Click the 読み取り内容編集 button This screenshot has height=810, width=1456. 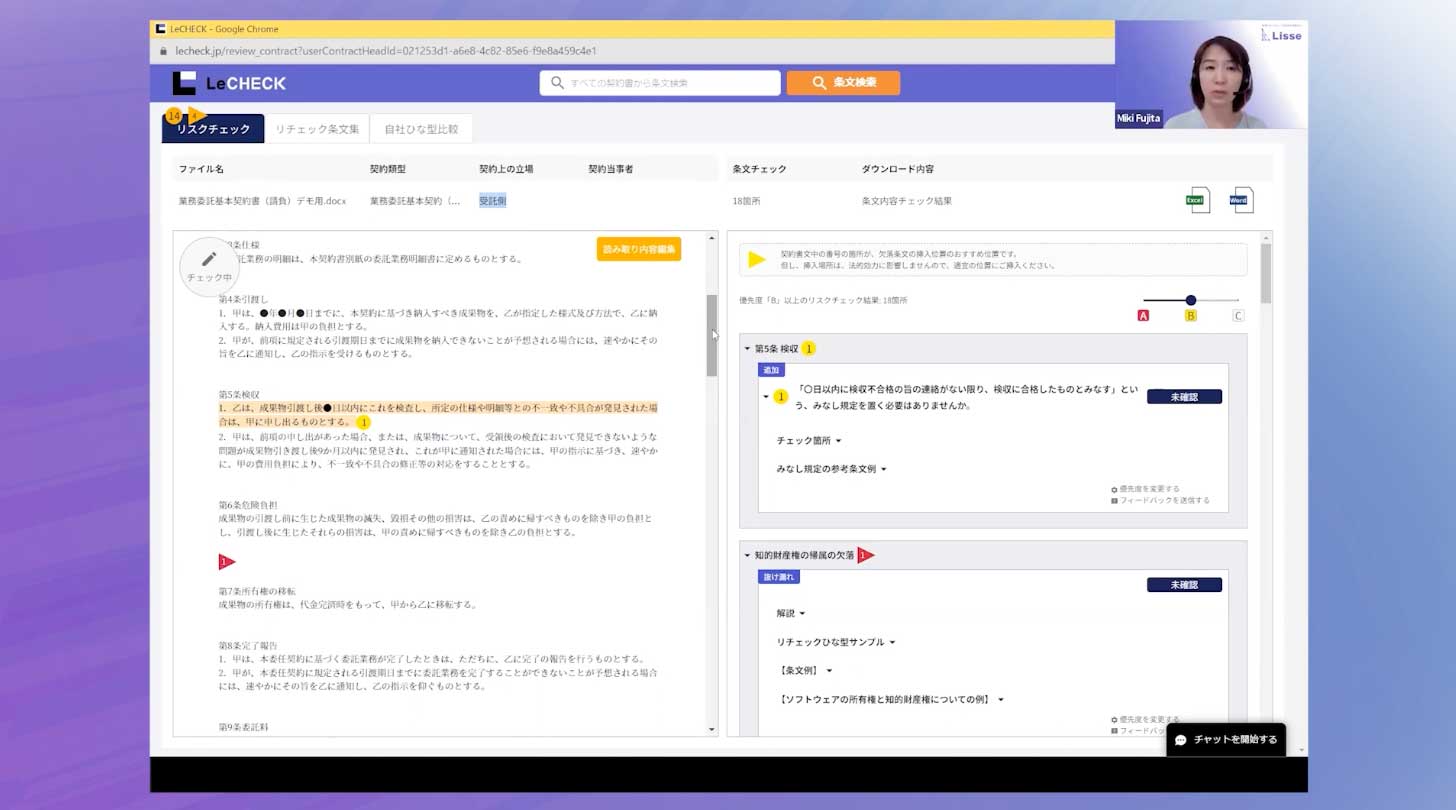click(639, 249)
